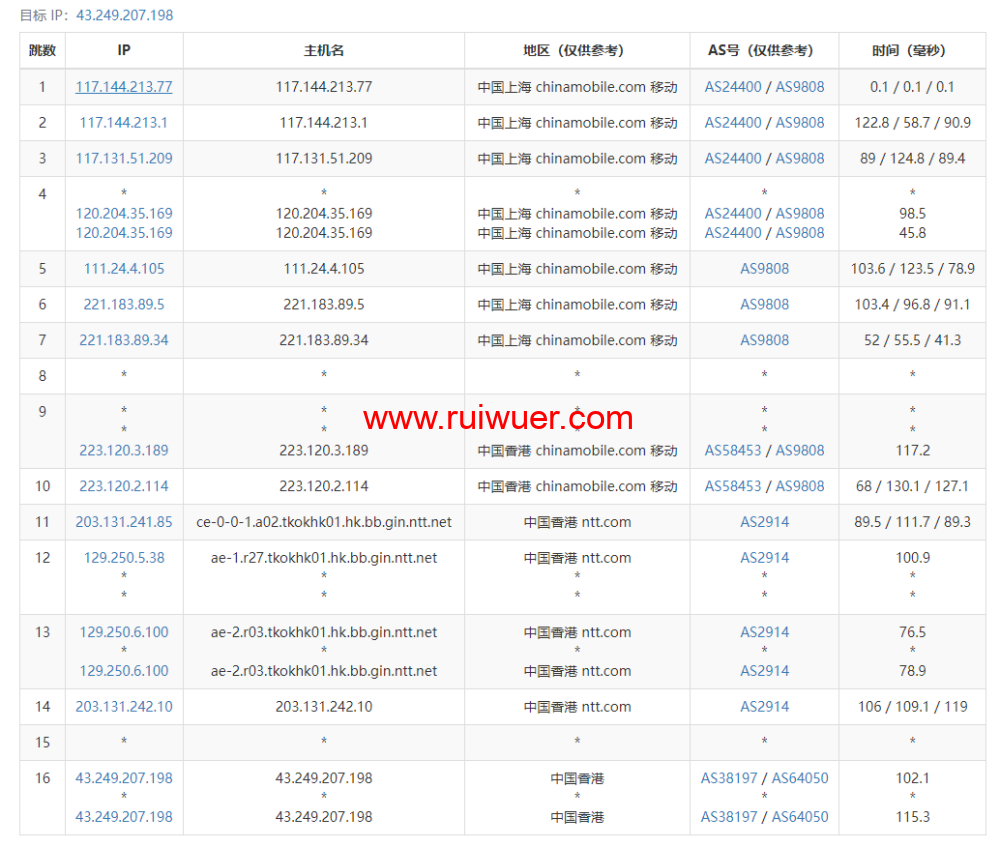Open the 129.250.5.38 IP link
Viewport: 1000px width, 847px height.
123,558
